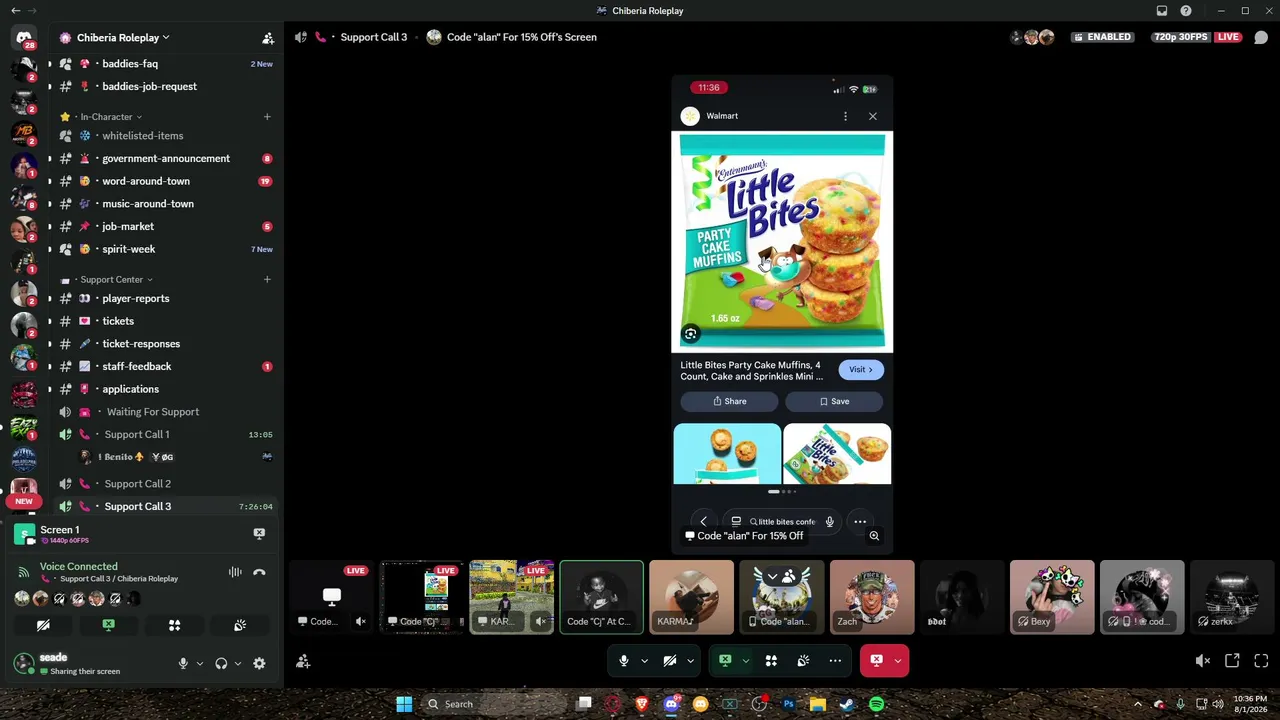The width and height of the screenshot is (1280, 720).
Task: Disconnect from voice using the hang-up icon
Action: coord(259,572)
